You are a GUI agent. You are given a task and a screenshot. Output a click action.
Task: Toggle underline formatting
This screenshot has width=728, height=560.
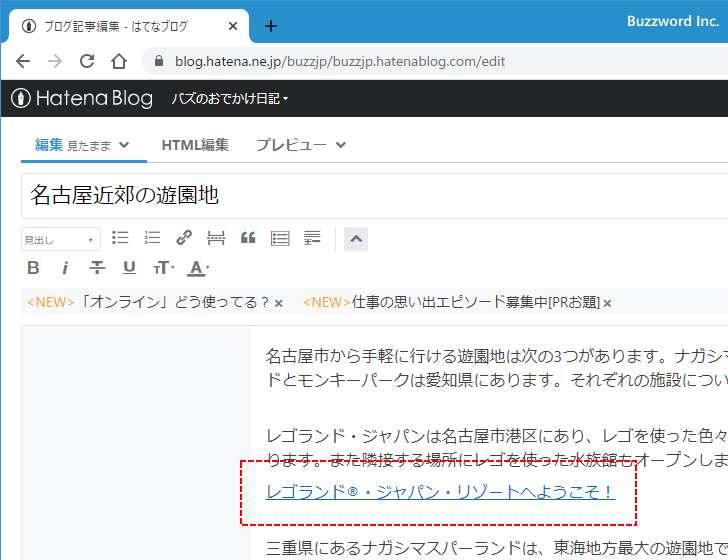pyautogui.click(x=129, y=268)
